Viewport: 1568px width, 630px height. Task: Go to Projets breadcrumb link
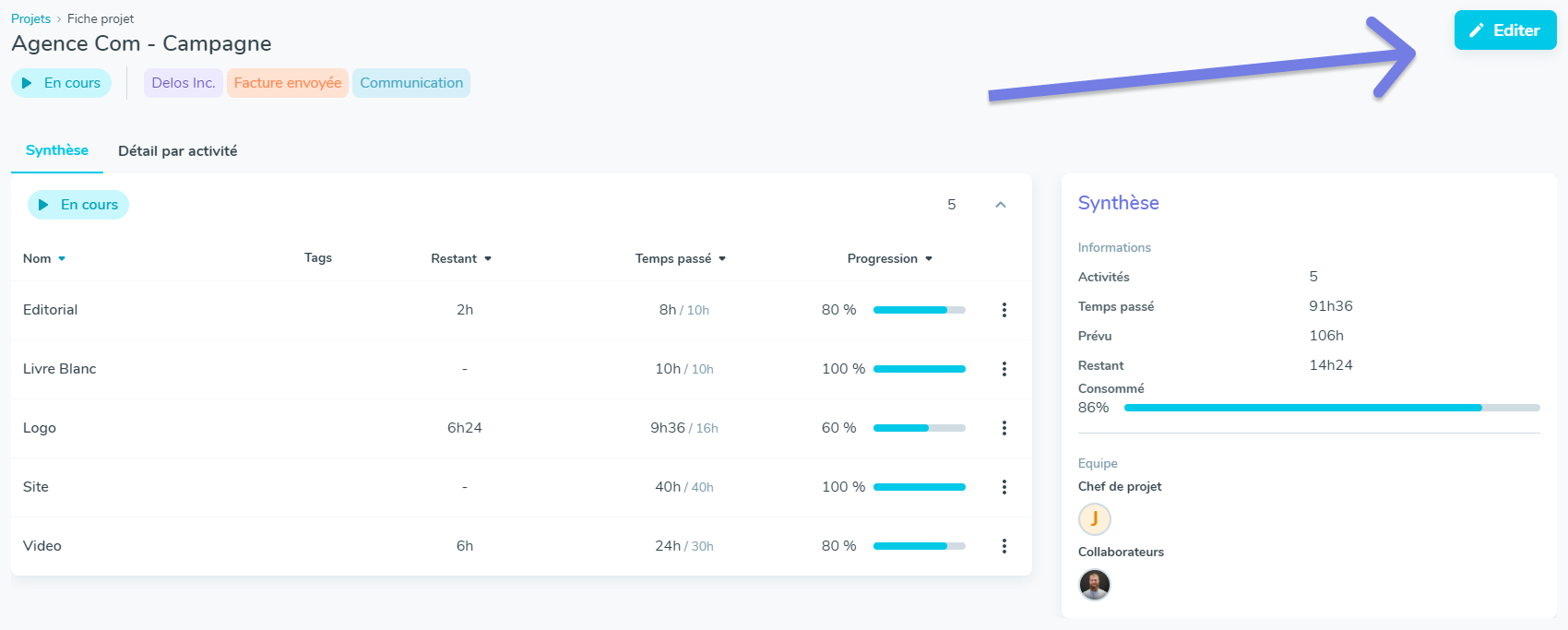pos(30,18)
